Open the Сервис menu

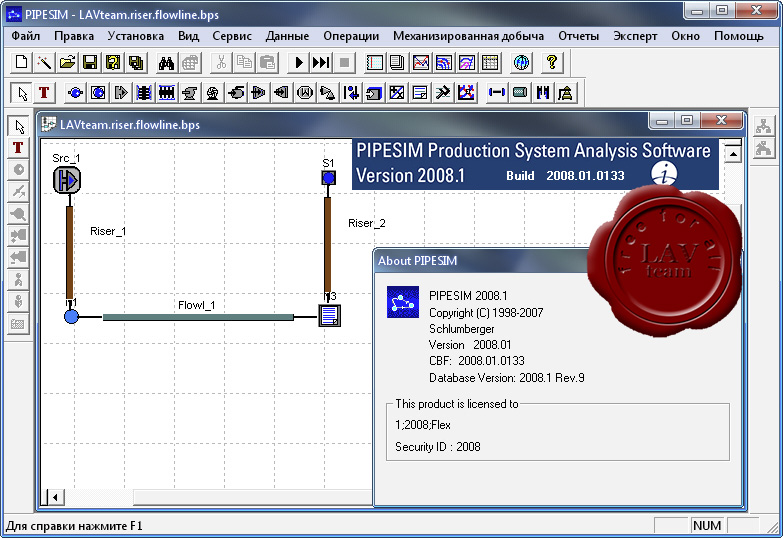click(232, 36)
